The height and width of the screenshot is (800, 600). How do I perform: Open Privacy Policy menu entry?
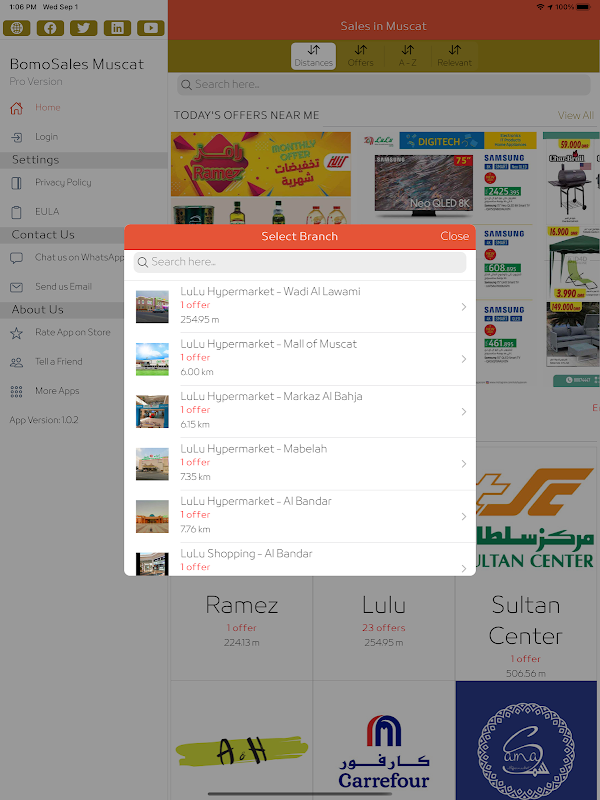click(x=63, y=182)
